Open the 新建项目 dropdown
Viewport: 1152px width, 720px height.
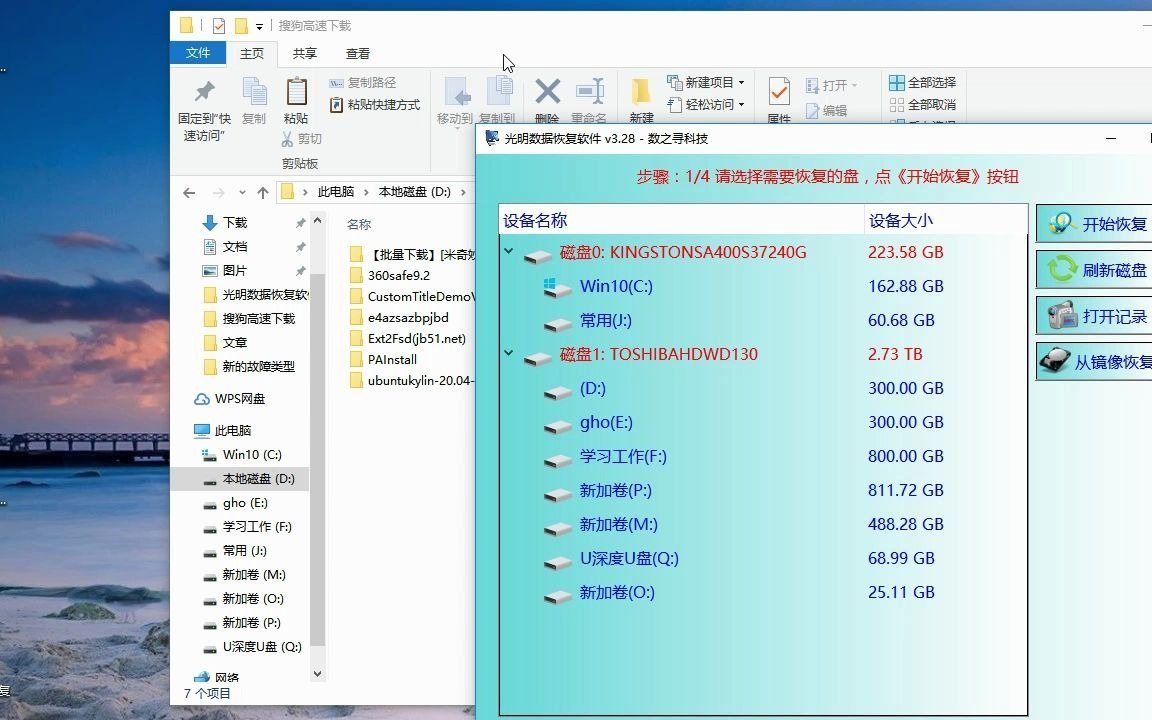(x=705, y=82)
